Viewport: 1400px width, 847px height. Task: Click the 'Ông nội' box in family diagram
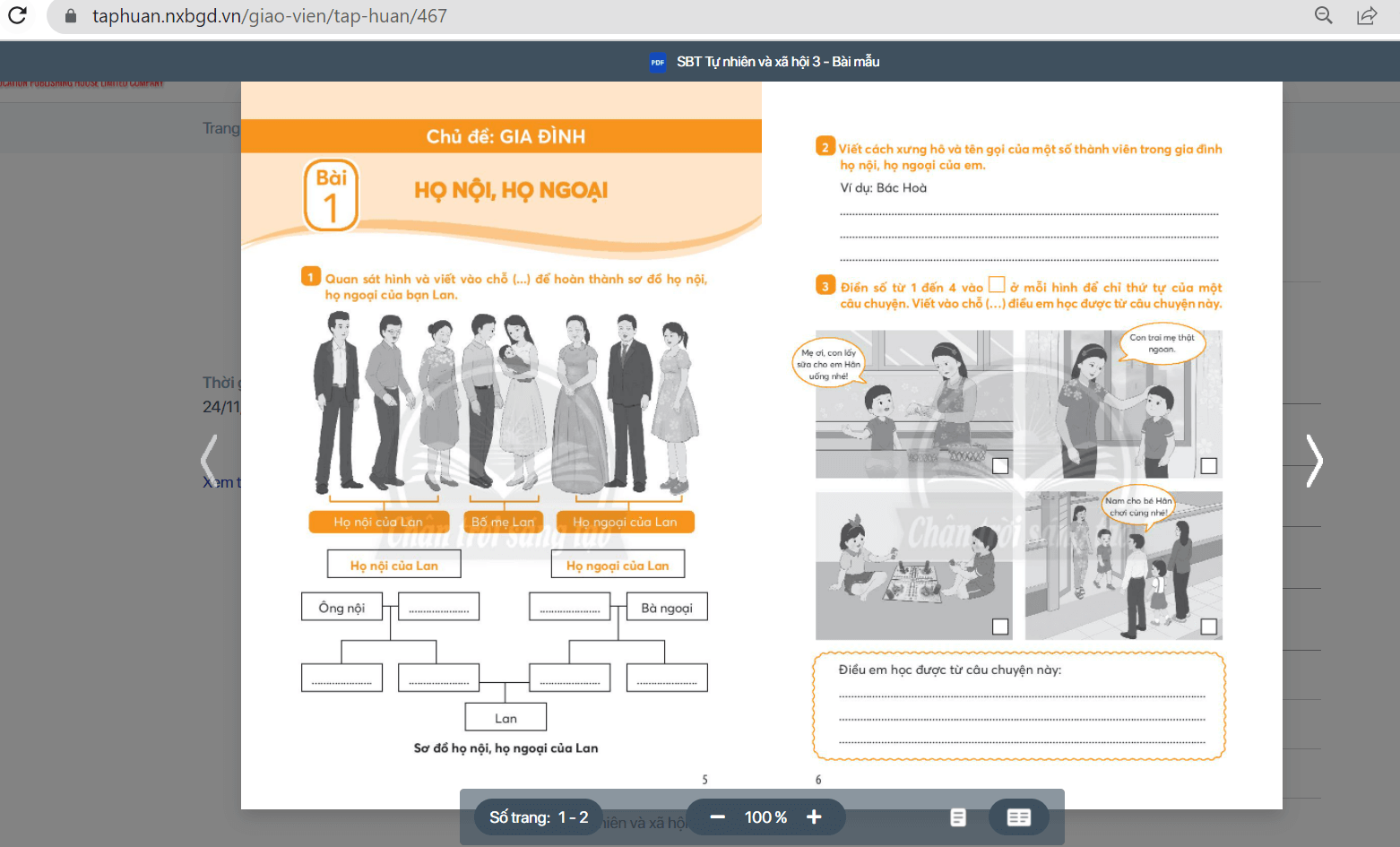(x=341, y=607)
